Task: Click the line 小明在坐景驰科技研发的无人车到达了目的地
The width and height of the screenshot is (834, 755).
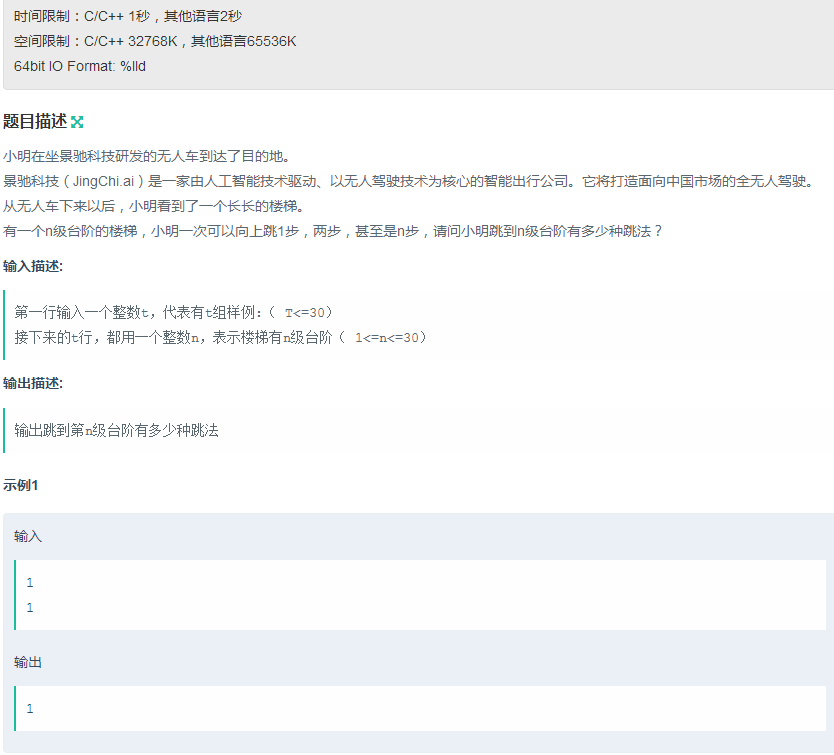Action: pyautogui.click(x=147, y=156)
